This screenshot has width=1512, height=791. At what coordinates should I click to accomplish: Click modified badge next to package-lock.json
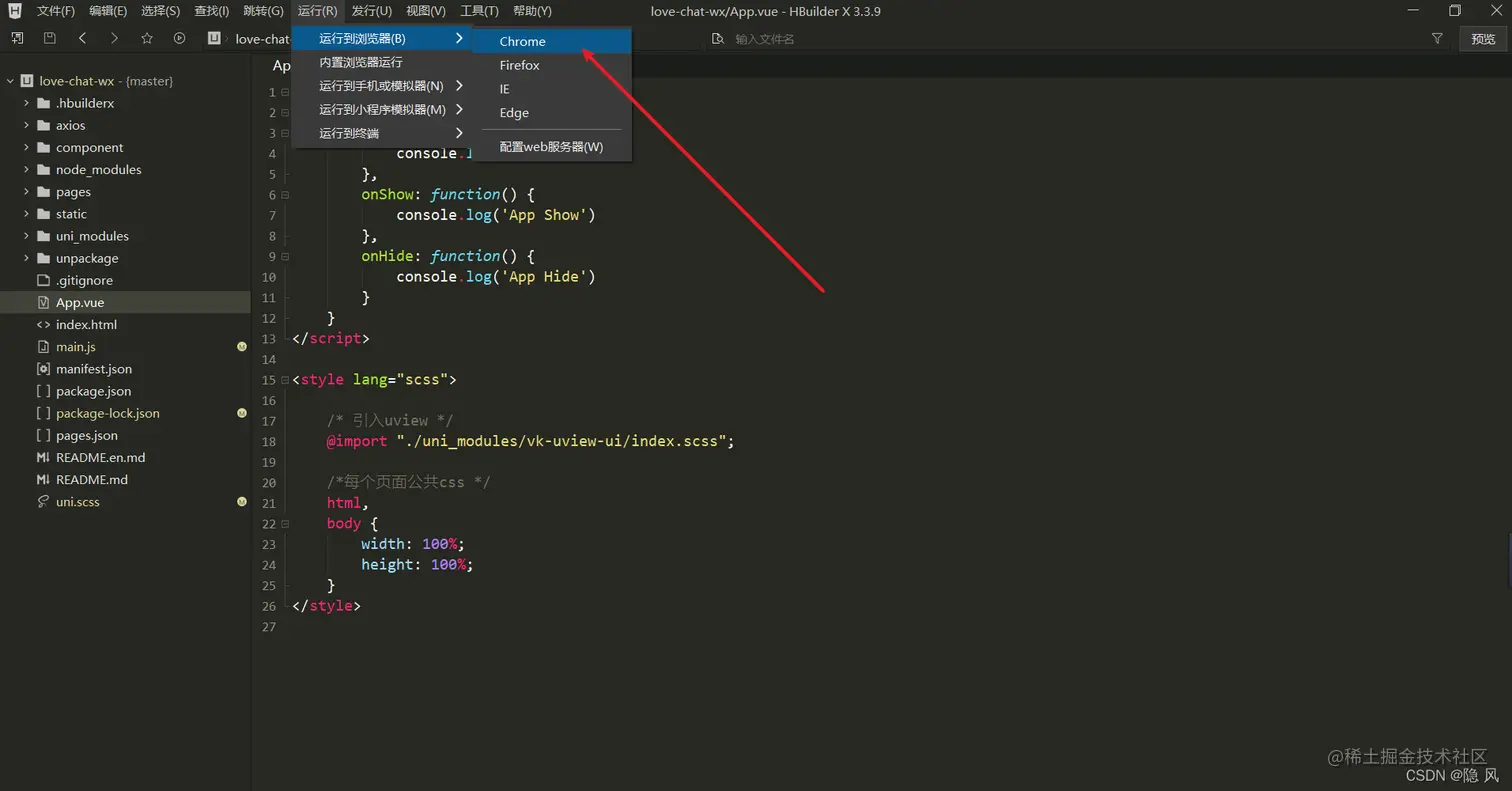242,413
